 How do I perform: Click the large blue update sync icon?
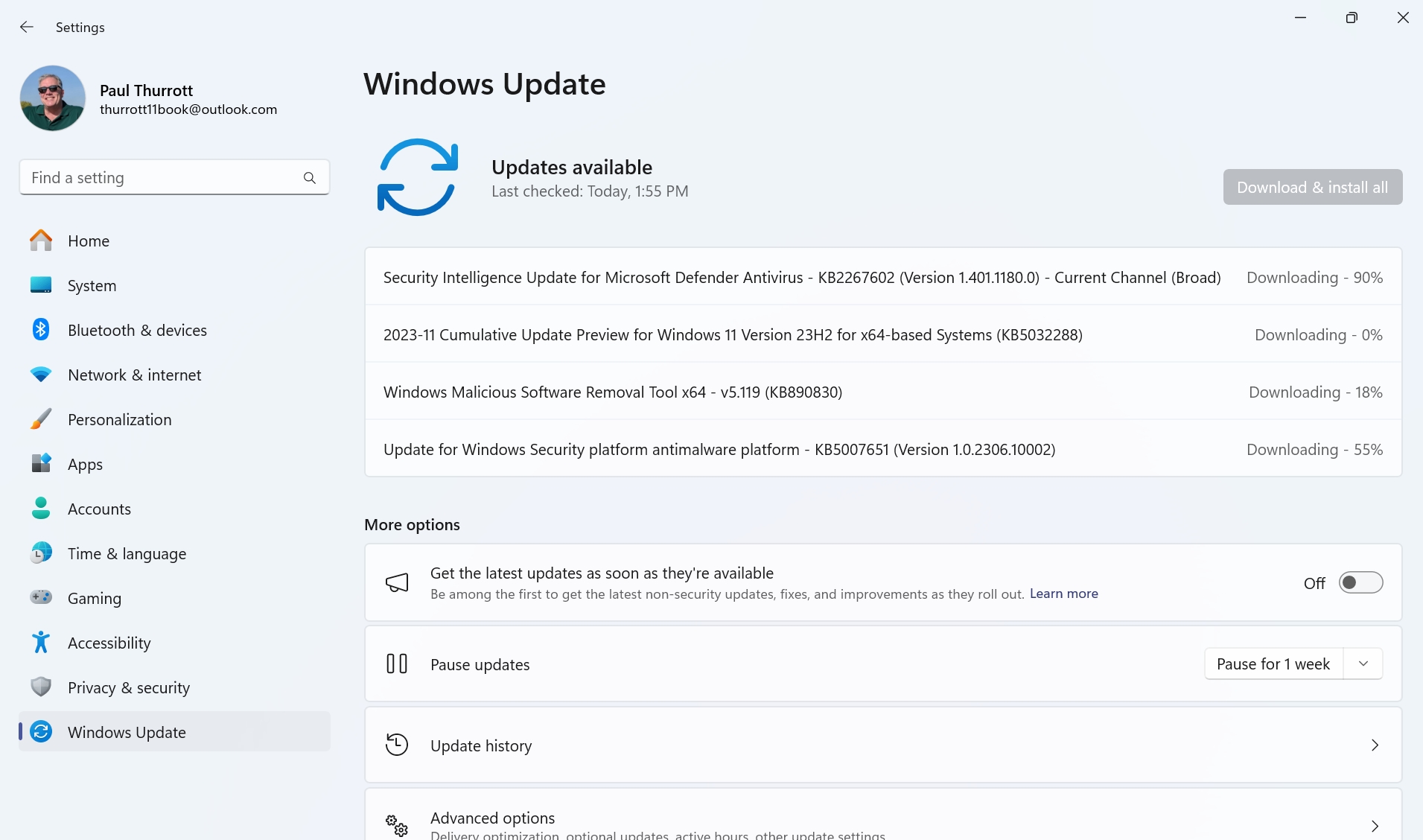(x=418, y=177)
